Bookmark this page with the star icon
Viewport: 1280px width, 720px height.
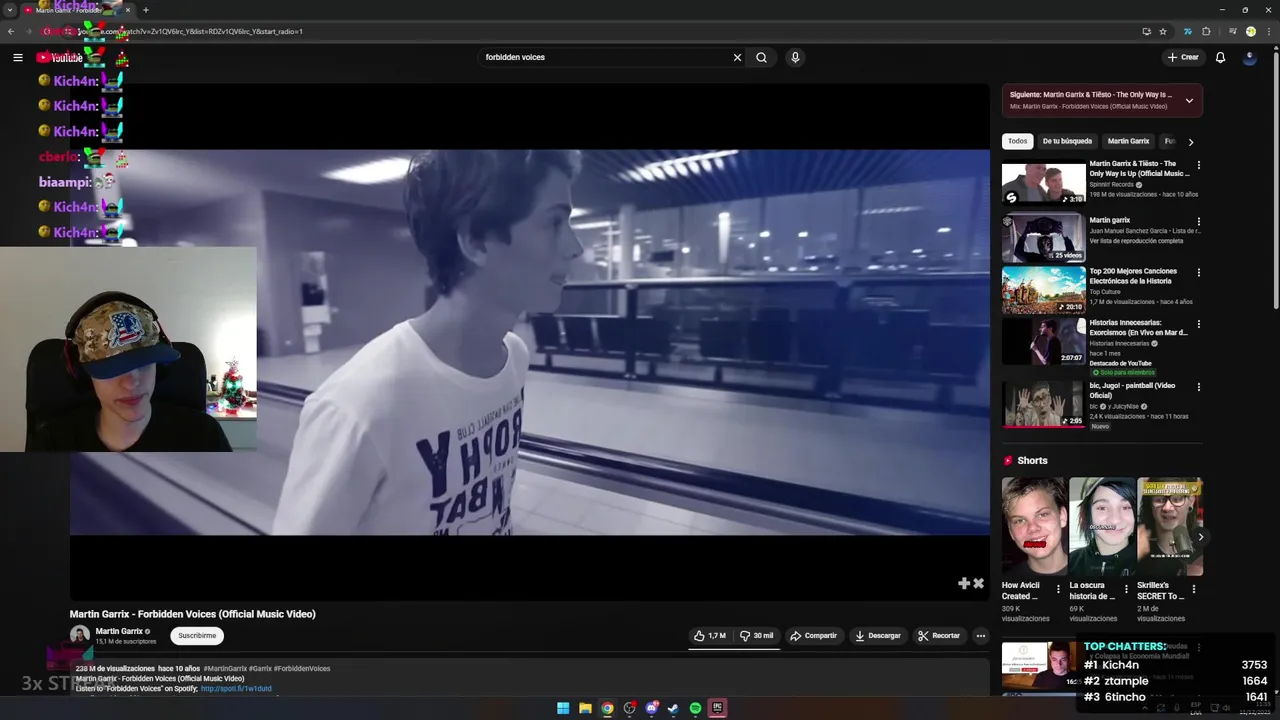[x=1163, y=31]
